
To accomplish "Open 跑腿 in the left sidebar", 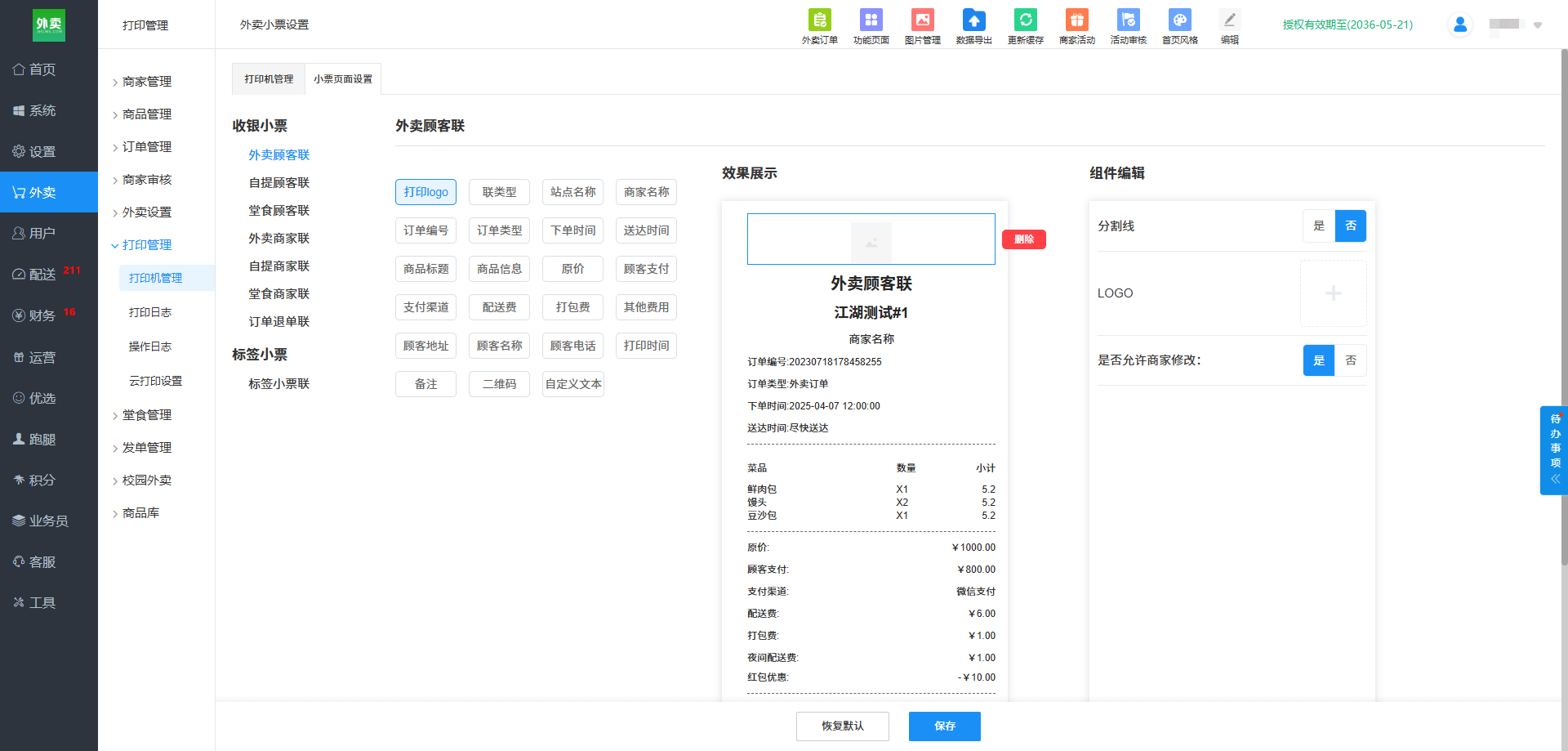I will coord(49,439).
